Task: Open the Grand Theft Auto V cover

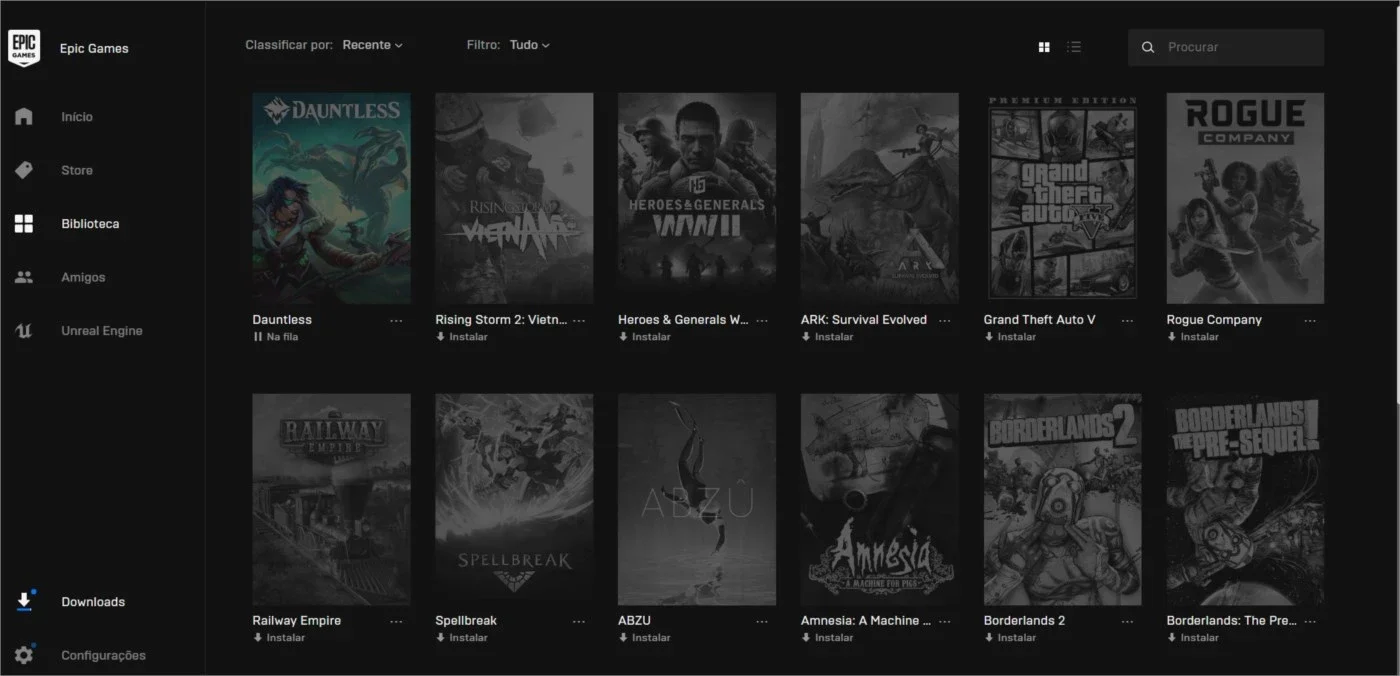Action: point(1063,198)
